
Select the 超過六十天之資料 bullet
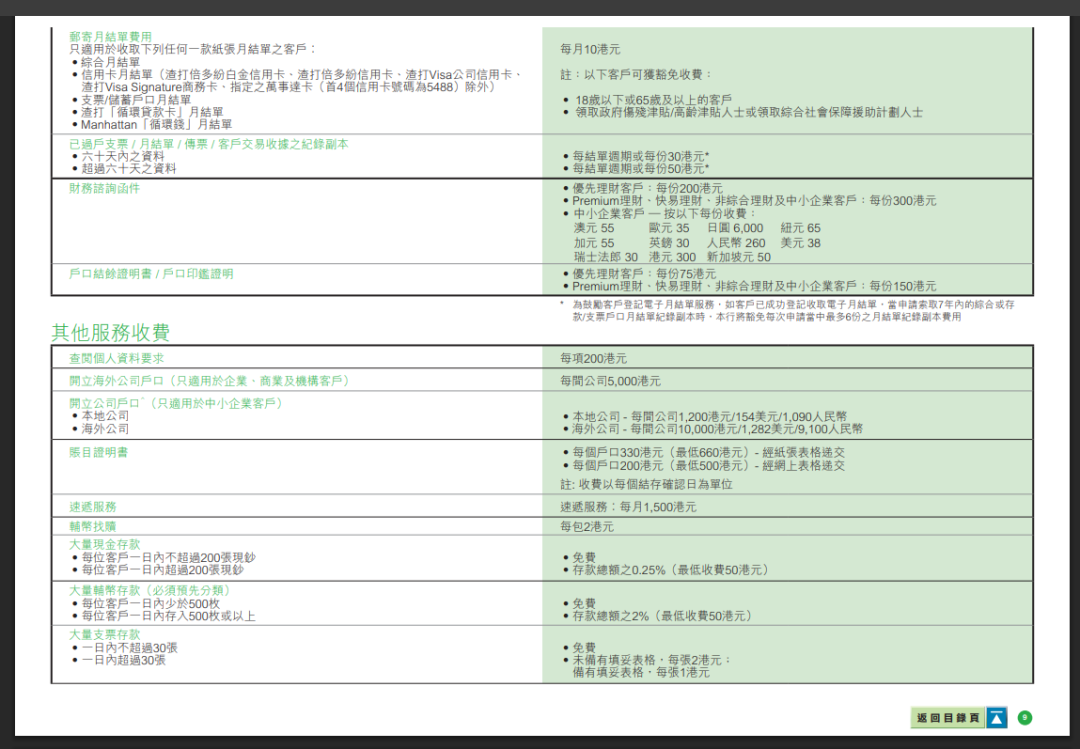pos(129,169)
